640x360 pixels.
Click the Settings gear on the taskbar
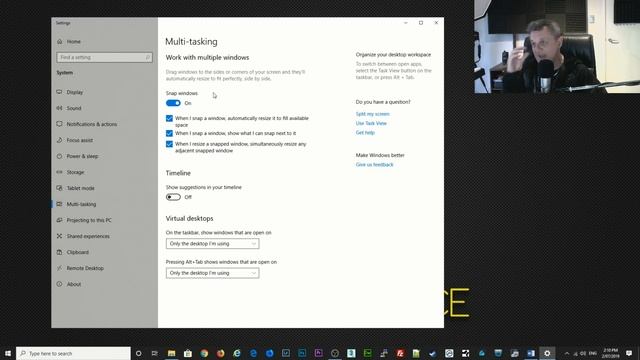click(x=547, y=353)
